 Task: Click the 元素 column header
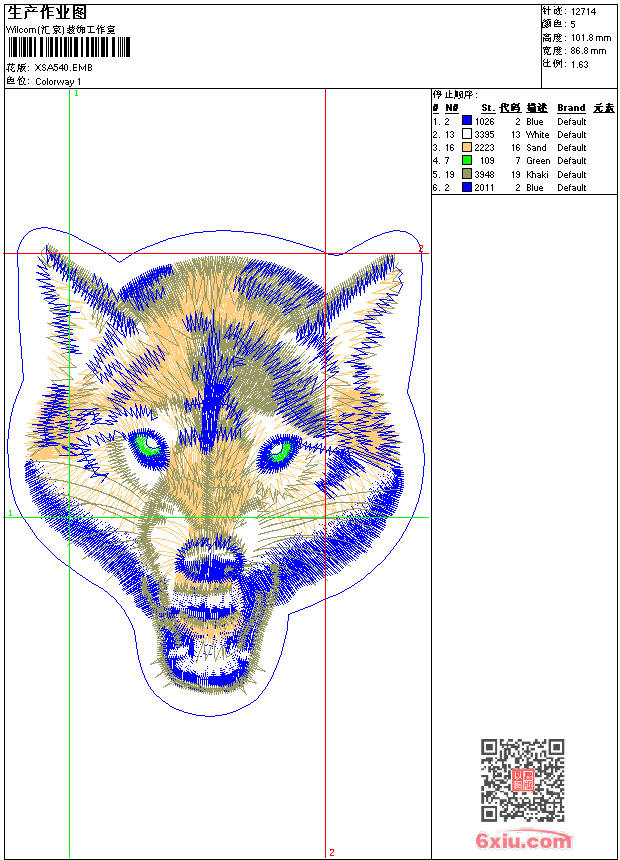pos(604,108)
